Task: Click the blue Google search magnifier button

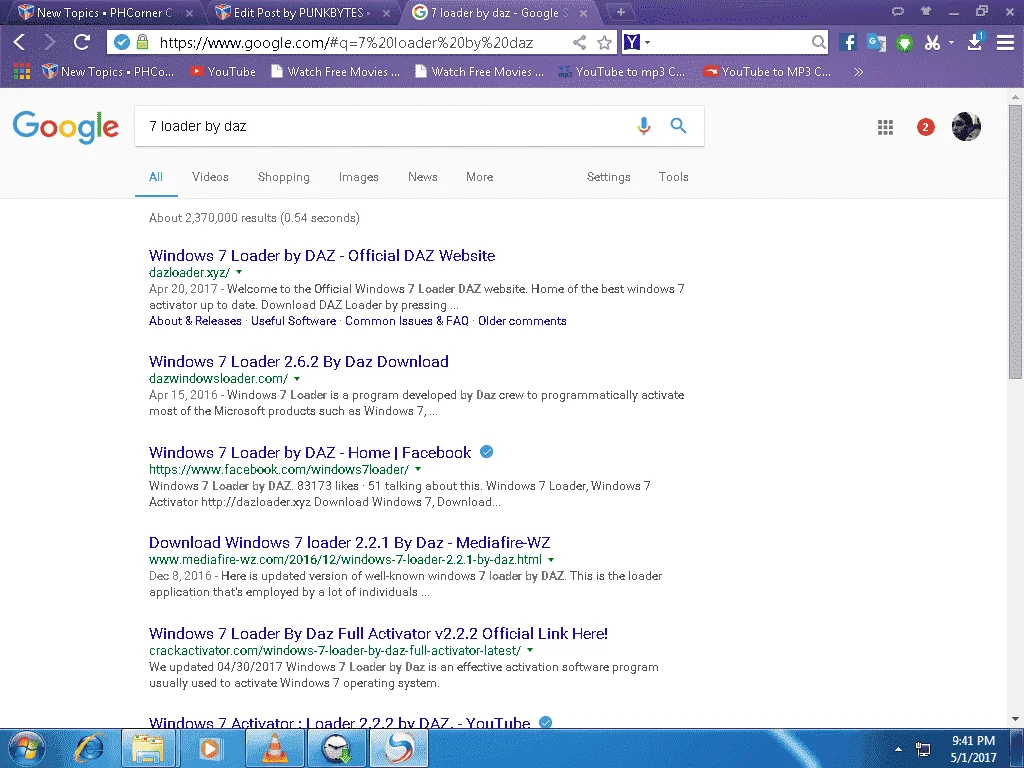Action: pos(679,125)
